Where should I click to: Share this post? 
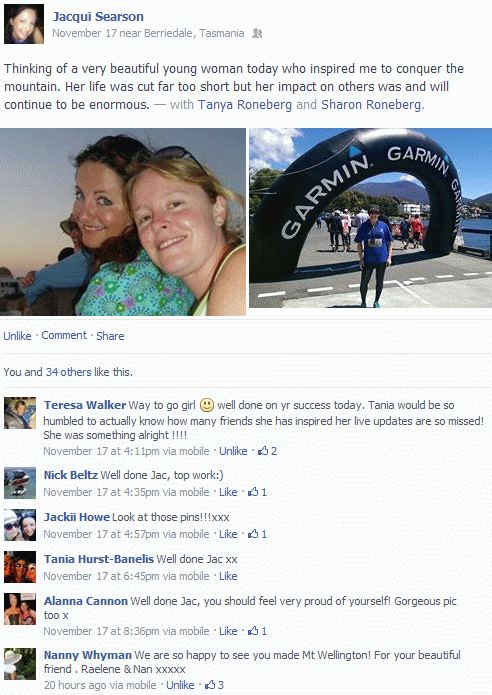(110, 336)
